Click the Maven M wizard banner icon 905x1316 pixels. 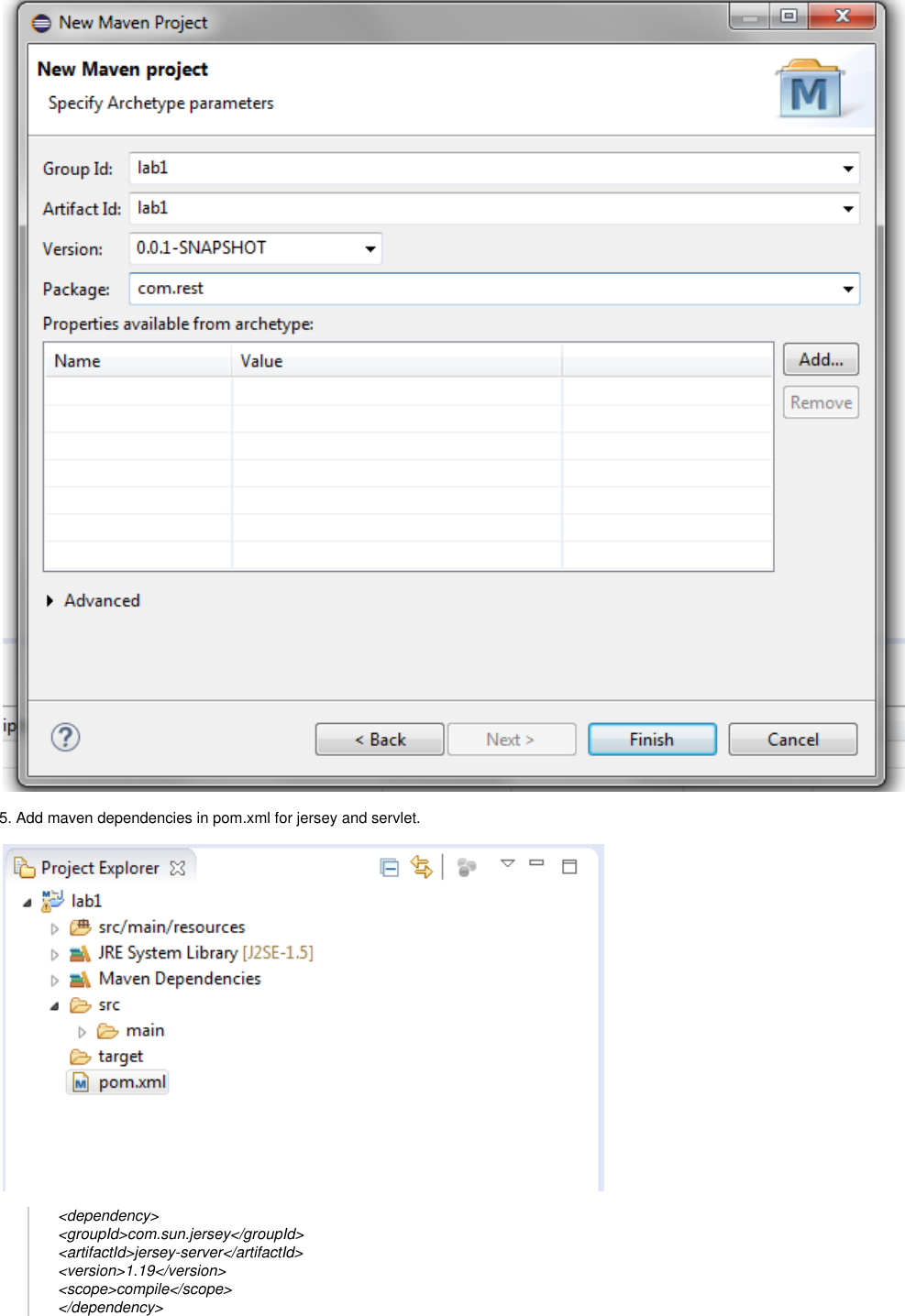point(810,90)
